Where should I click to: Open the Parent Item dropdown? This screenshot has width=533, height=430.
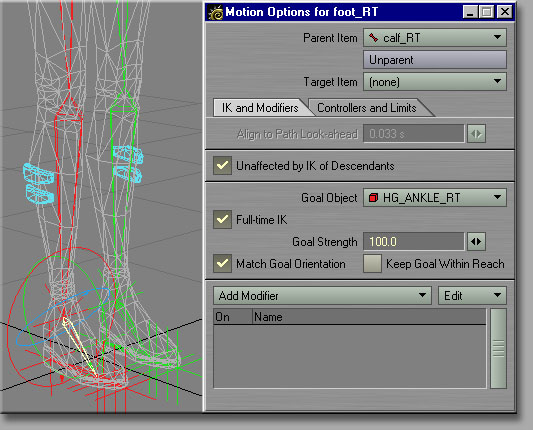[x=435, y=37]
